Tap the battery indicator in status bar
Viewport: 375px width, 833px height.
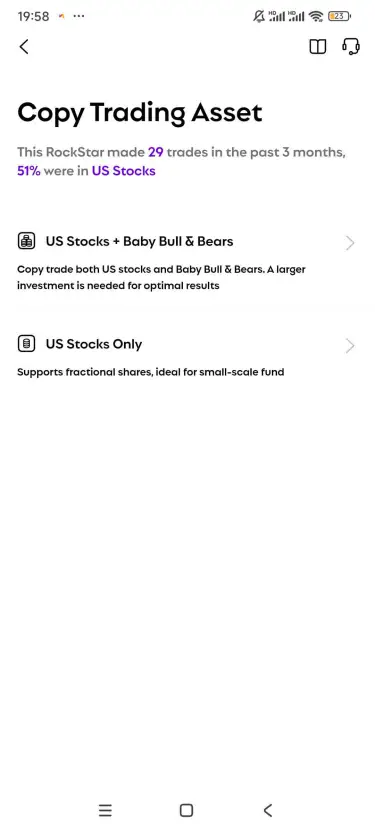pyautogui.click(x=339, y=16)
